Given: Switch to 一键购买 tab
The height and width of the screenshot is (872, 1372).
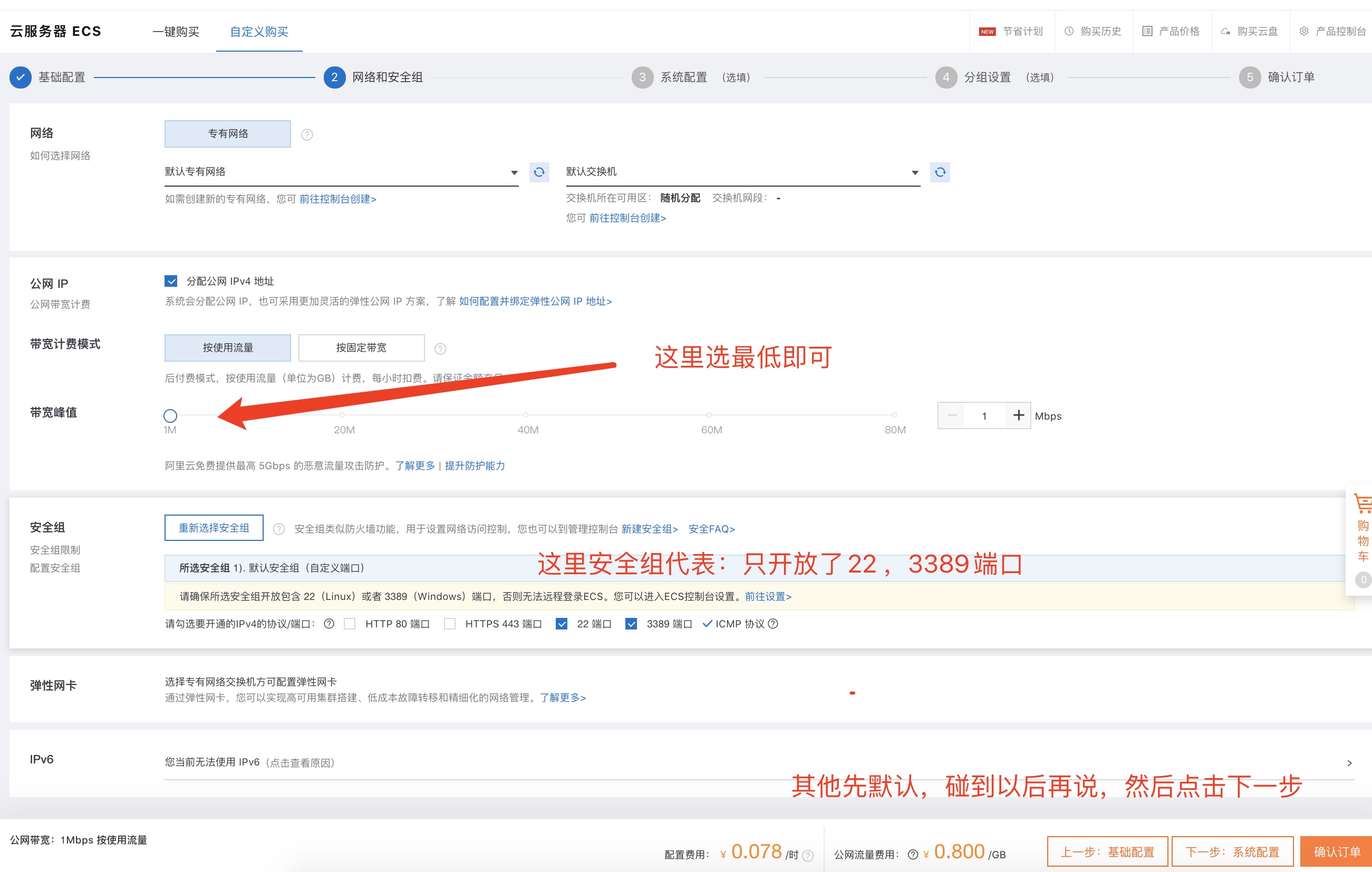Looking at the screenshot, I should click(x=176, y=32).
